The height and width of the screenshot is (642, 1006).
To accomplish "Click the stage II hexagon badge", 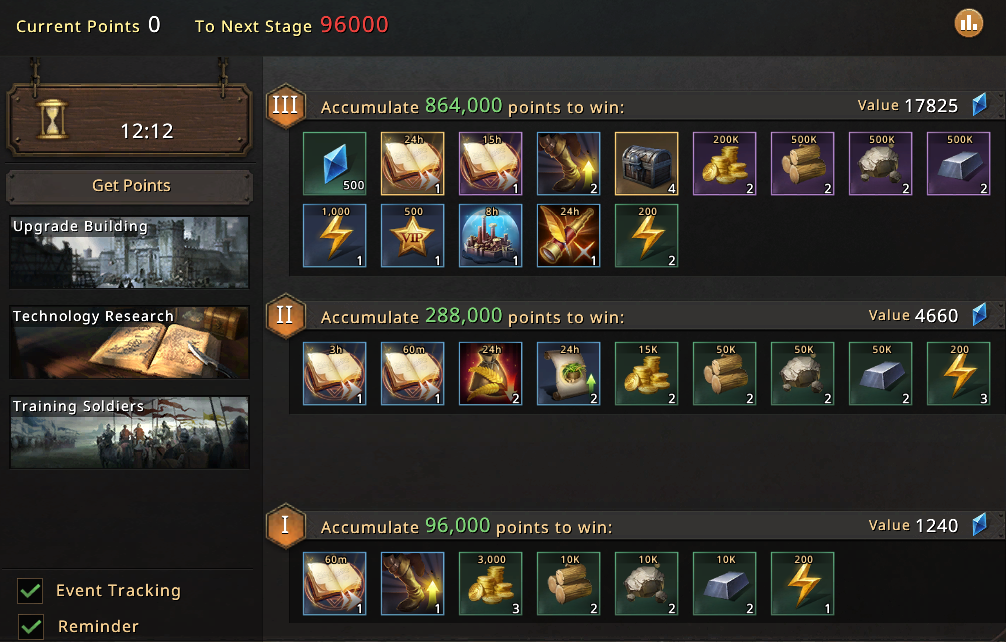I will click(286, 315).
